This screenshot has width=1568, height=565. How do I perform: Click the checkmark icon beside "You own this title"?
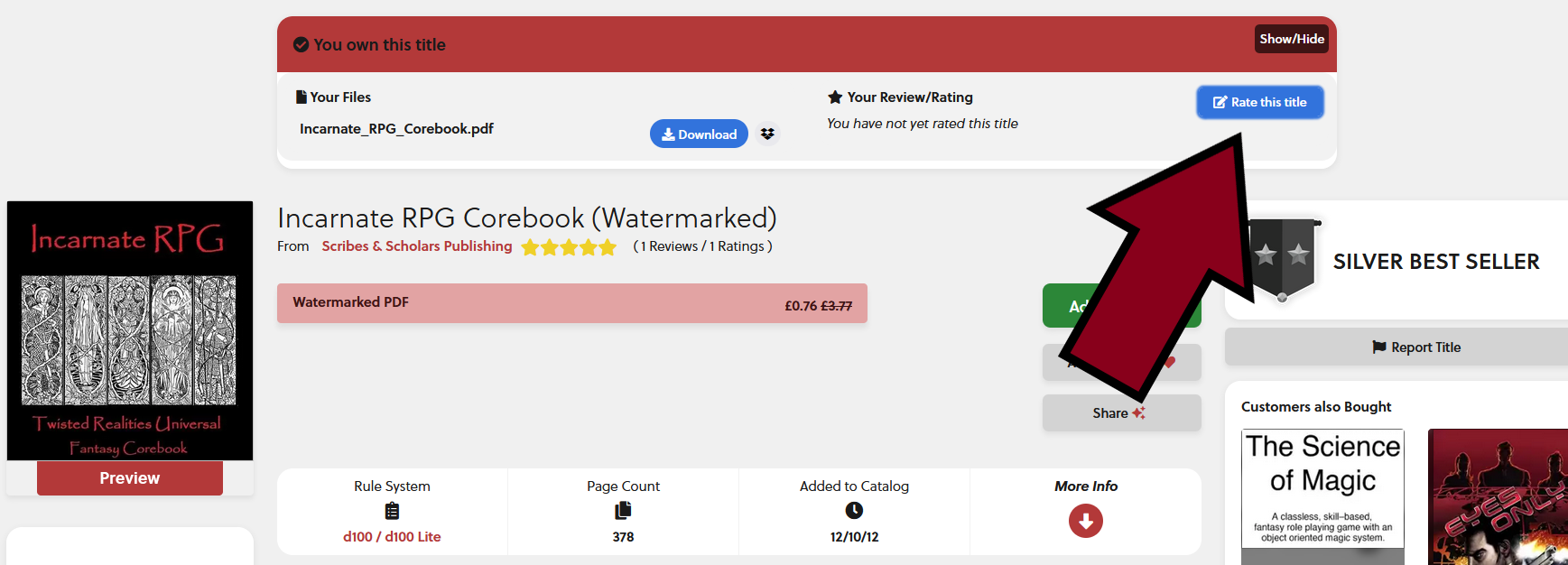coord(302,44)
